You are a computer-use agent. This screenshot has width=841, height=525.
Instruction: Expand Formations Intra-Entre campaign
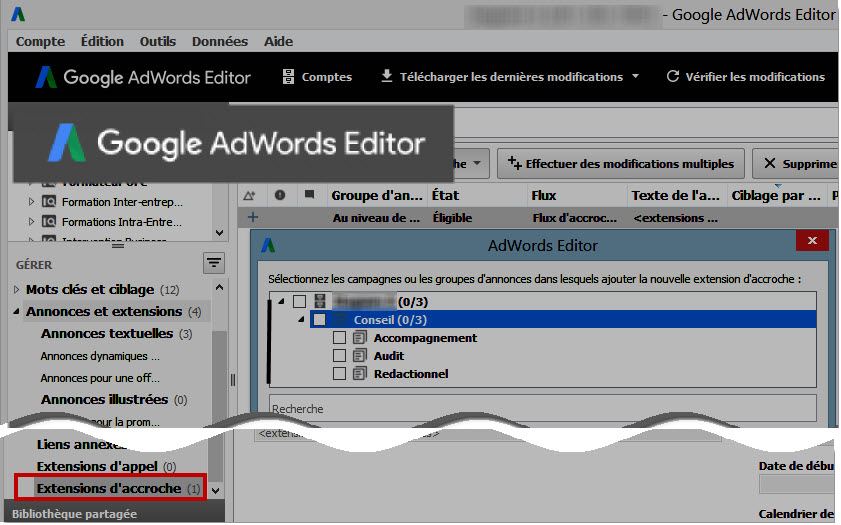[x=31, y=221]
